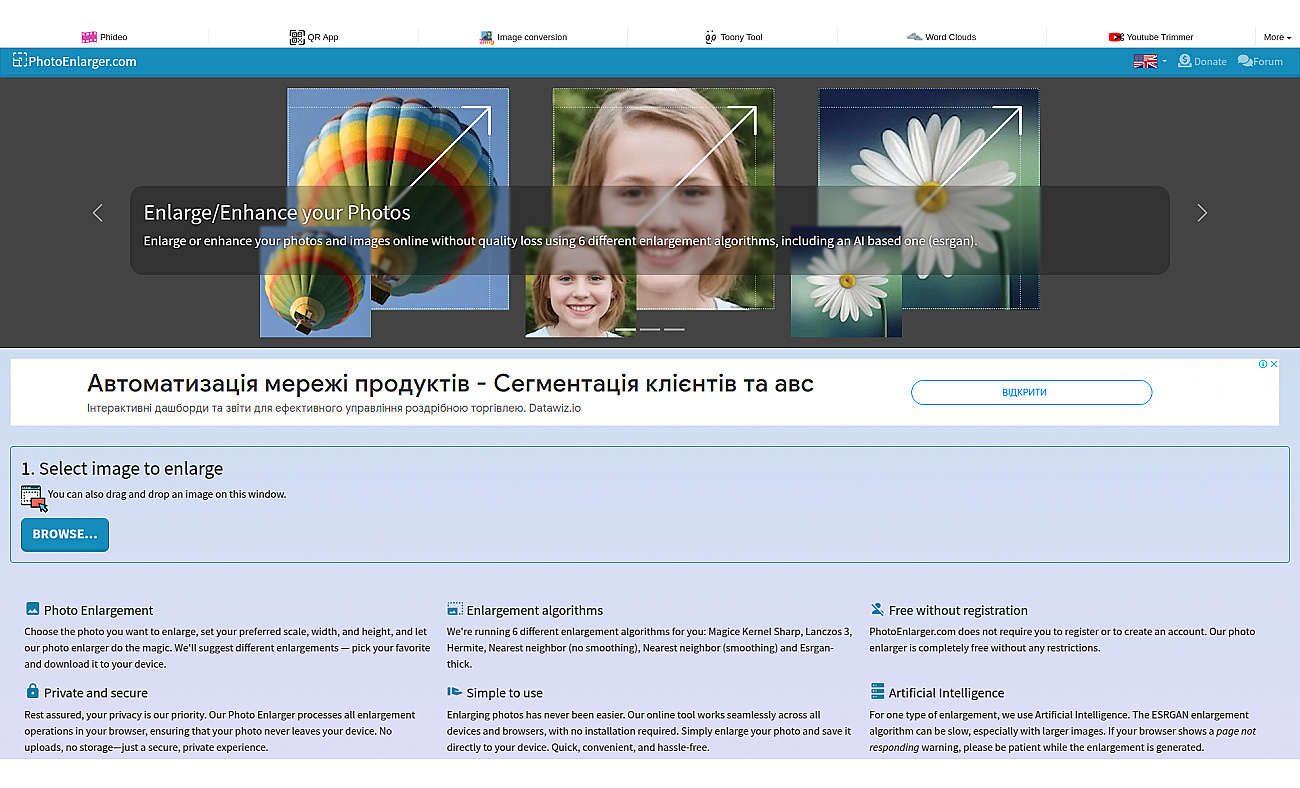Open the ad info icon
Screen dimensions: 1300x788
pyautogui.click(x=1263, y=364)
